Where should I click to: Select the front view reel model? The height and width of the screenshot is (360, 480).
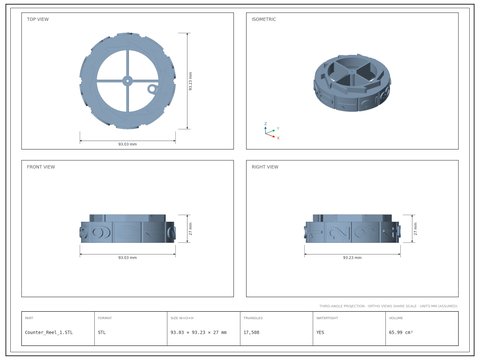point(127,228)
